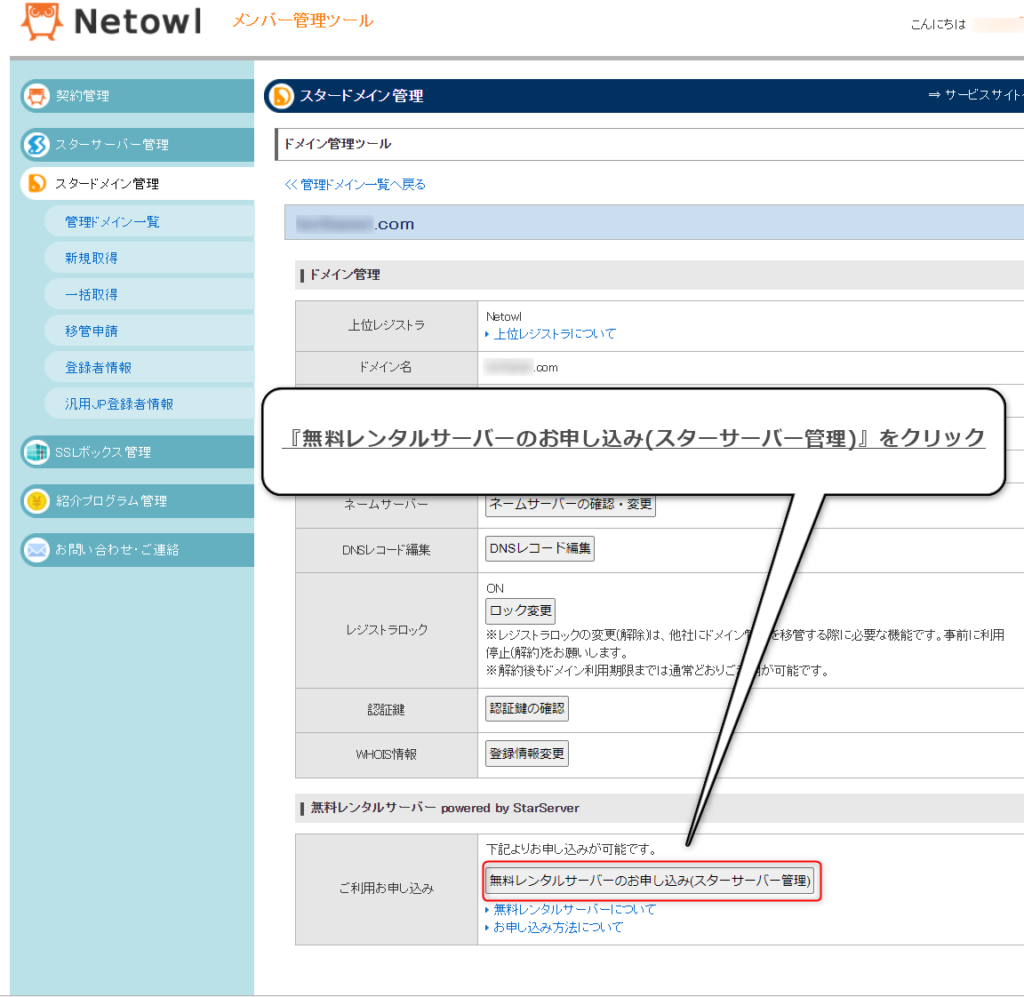Viewport: 1024px width, 997px height.
Task: Click 無料レンタルサーバー powered by StarServer heading
Action: coord(445,808)
